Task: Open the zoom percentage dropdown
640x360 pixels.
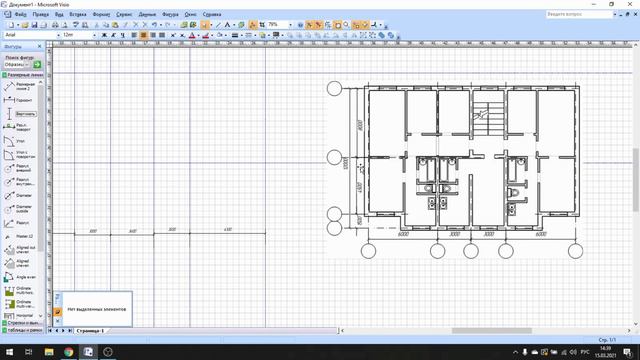Action: pyautogui.click(x=290, y=25)
